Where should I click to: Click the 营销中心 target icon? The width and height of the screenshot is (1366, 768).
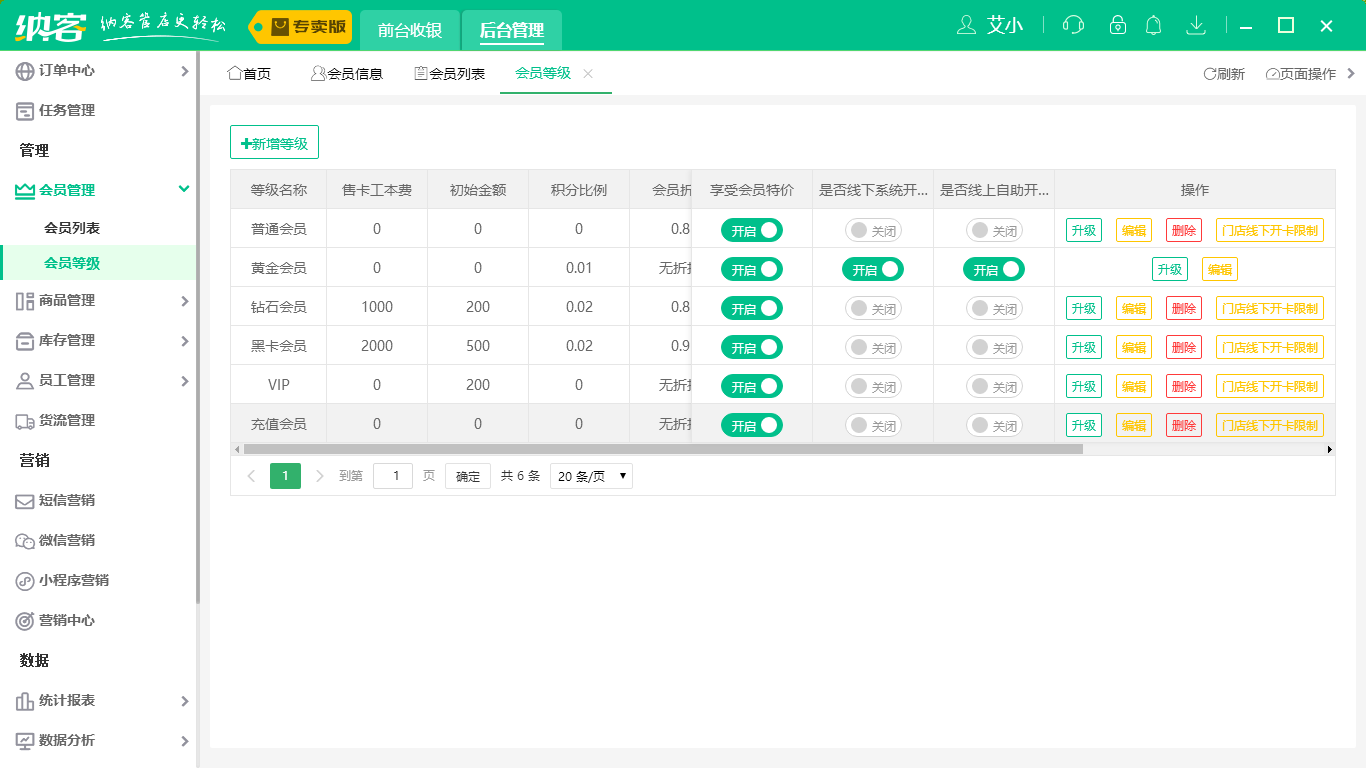click(25, 621)
